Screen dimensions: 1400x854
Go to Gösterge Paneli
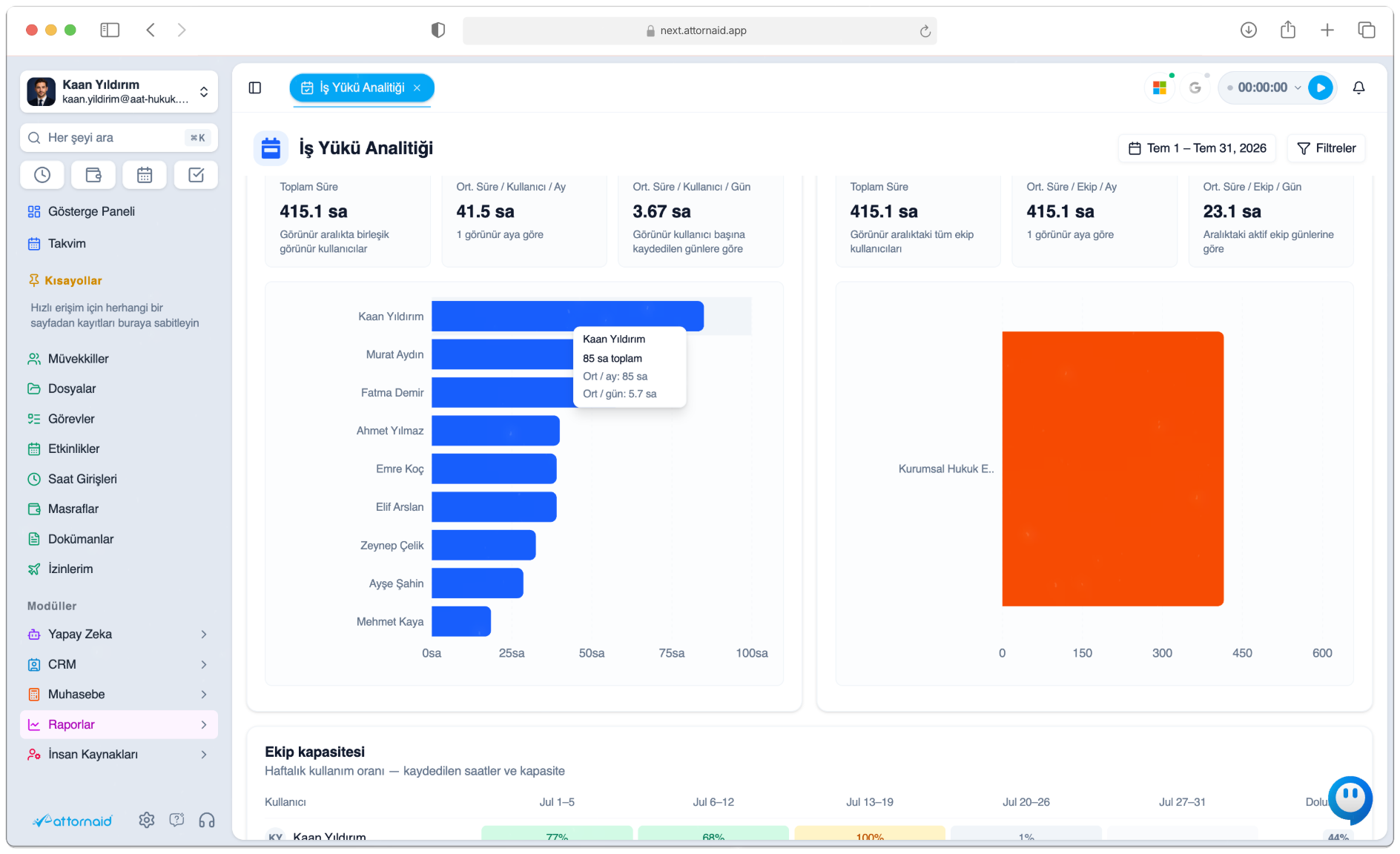click(119, 211)
